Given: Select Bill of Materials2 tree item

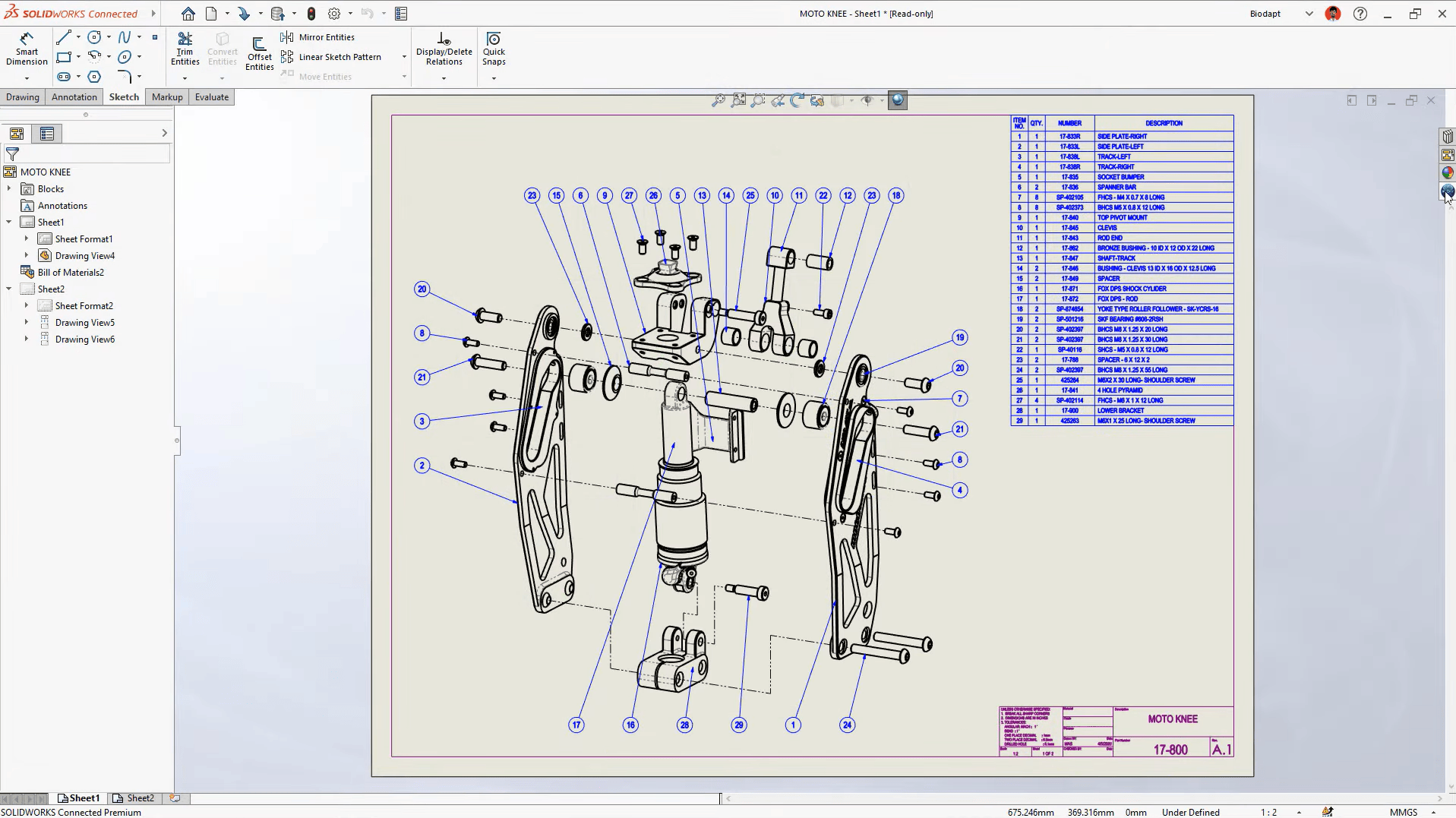Looking at the screenshot, I should pos(63,273).
